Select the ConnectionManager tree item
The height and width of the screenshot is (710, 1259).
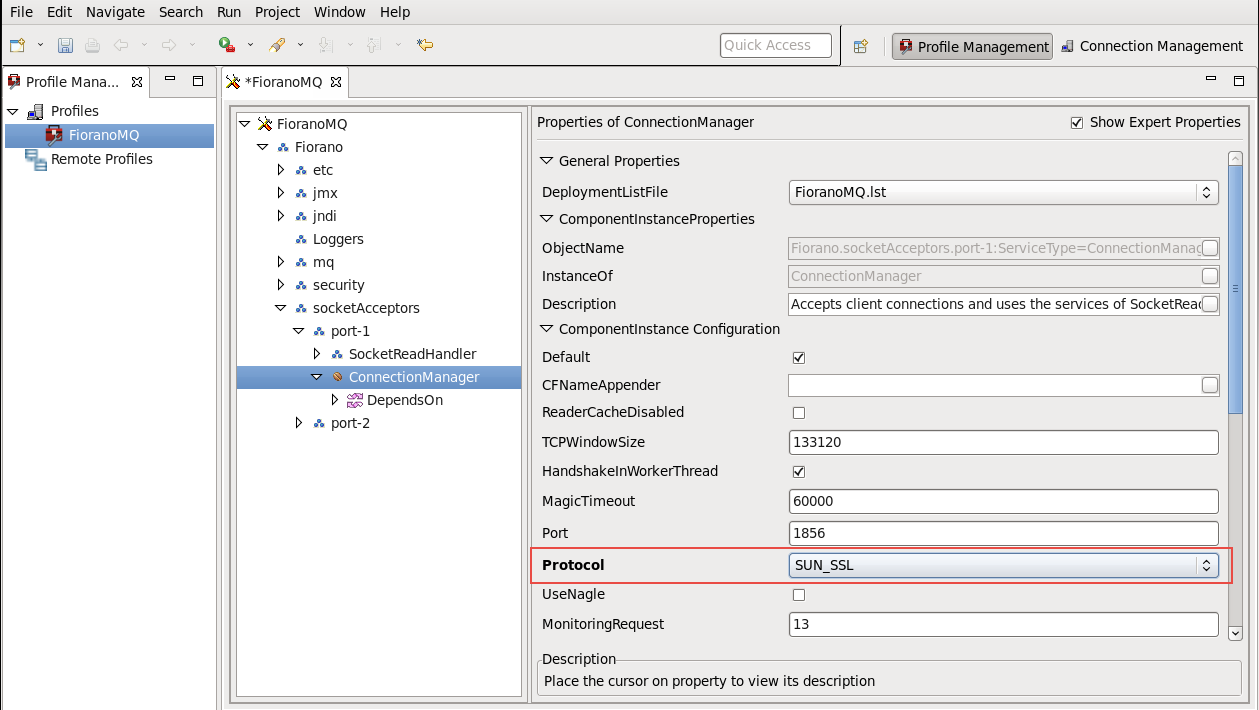point(414,377)
